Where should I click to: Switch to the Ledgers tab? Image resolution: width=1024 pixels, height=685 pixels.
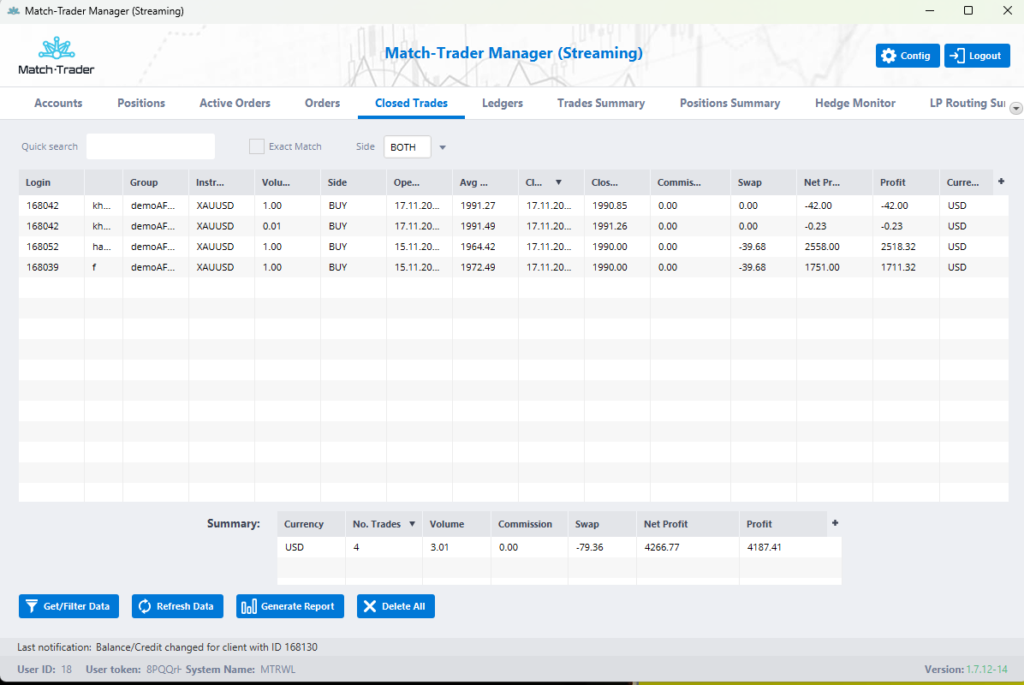[502, 103]
